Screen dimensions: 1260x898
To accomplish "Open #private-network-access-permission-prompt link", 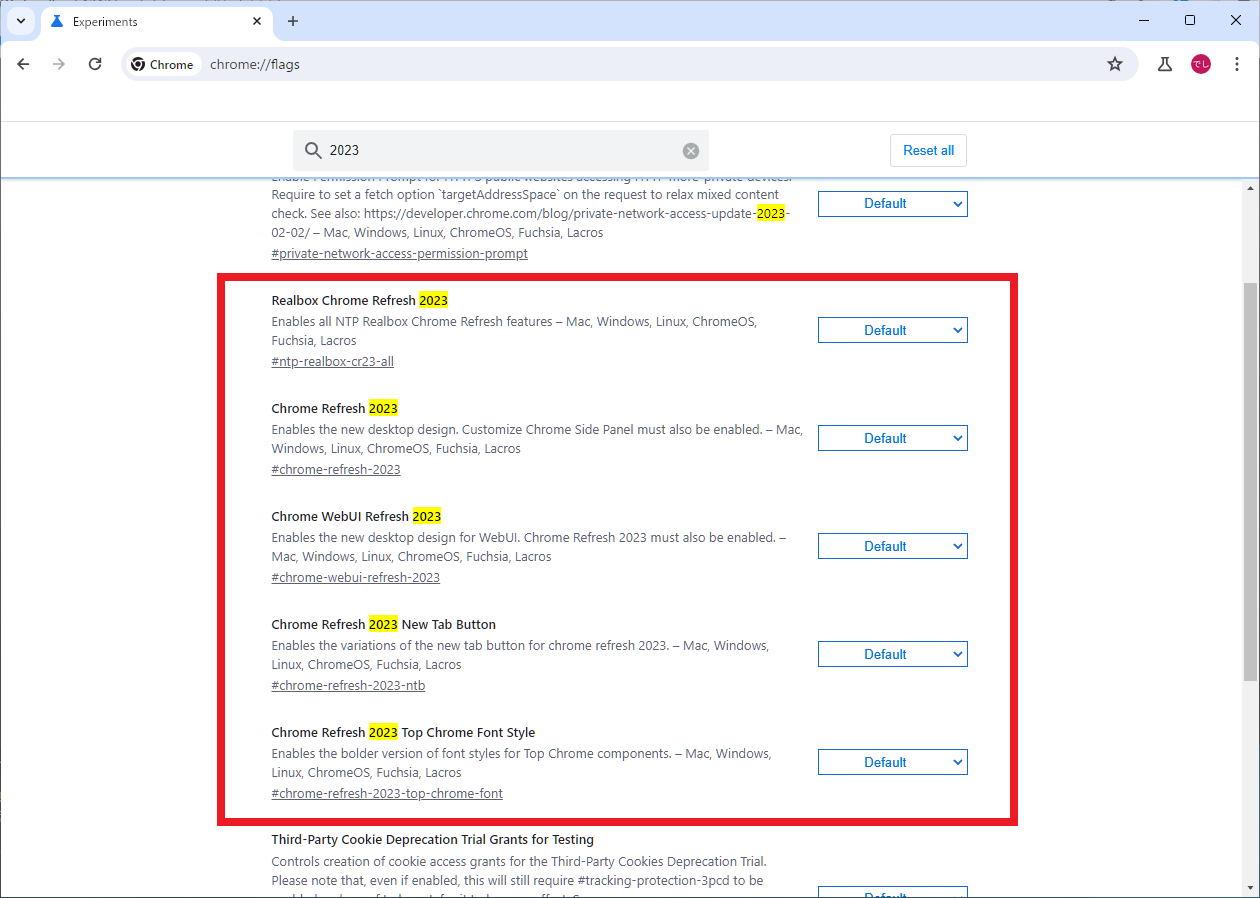I will tap(400, 254).
